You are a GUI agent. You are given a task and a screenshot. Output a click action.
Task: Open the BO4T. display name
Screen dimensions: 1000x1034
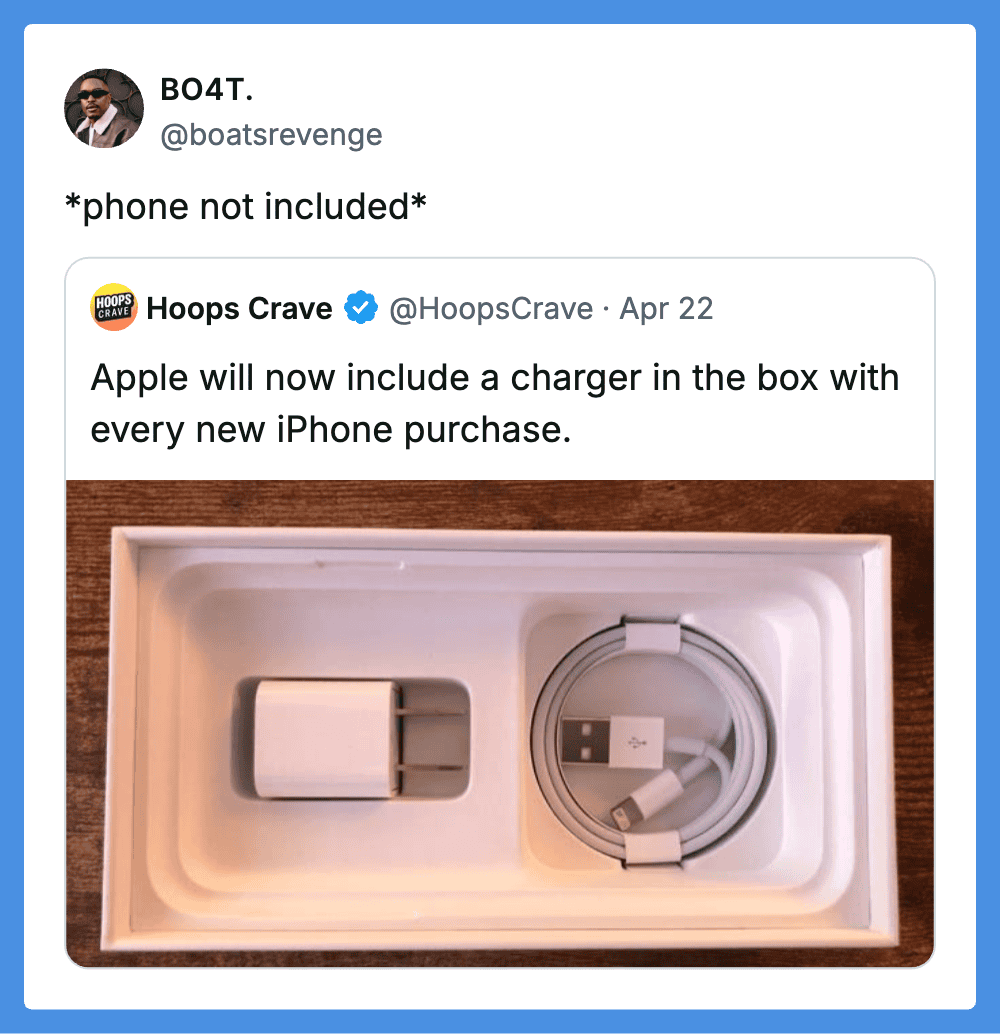tap(206, 90)
